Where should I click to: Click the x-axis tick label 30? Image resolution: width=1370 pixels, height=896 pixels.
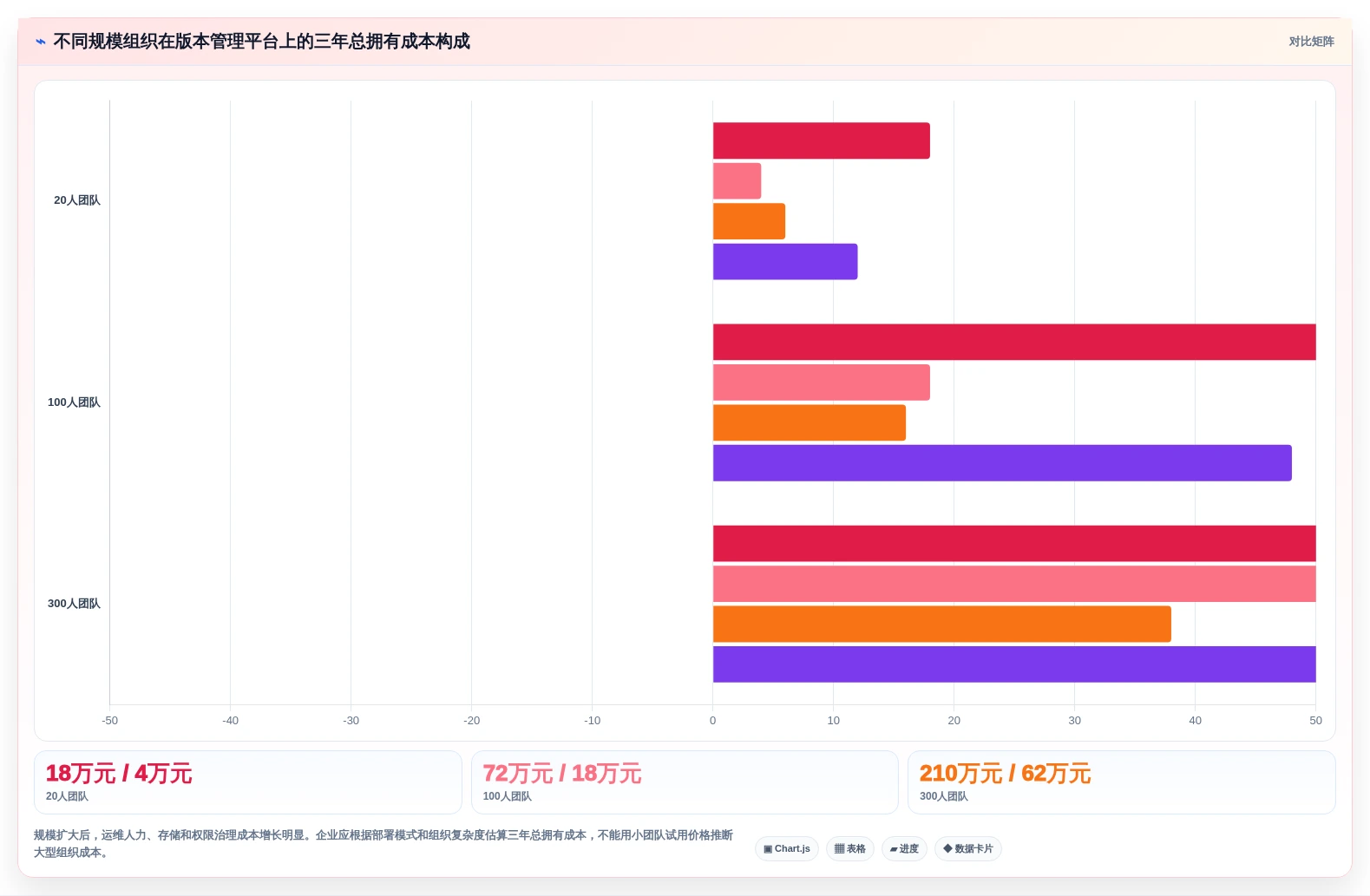point(1075,721)
